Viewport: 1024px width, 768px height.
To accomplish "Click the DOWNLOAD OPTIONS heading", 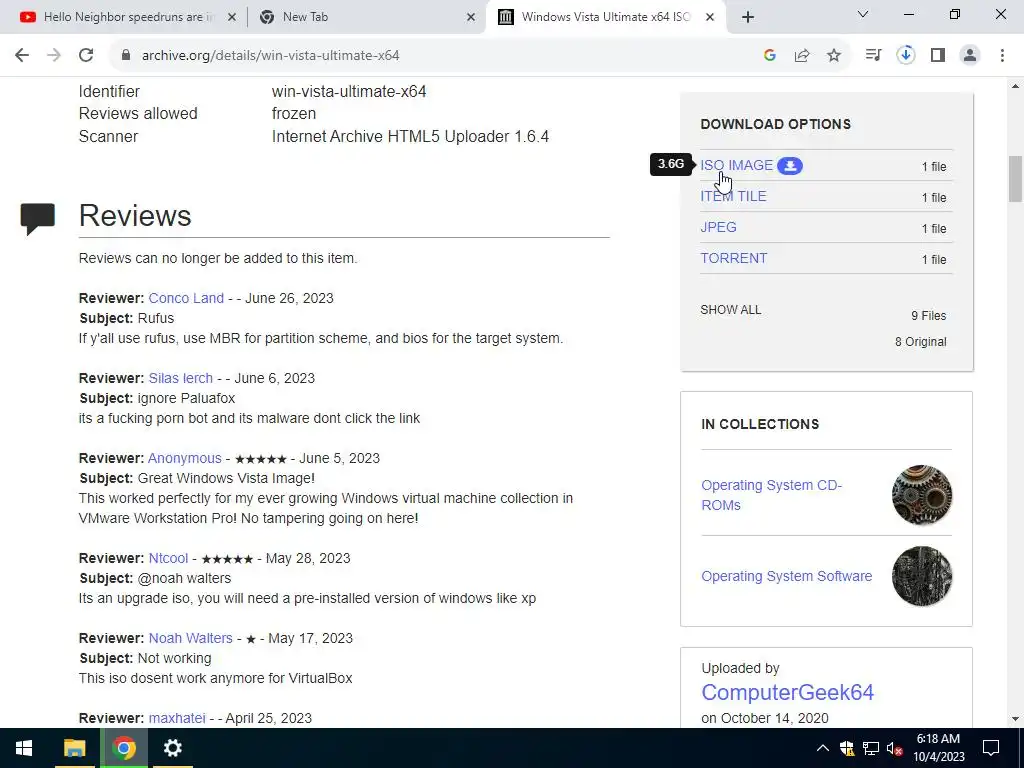I will point(776,124).
